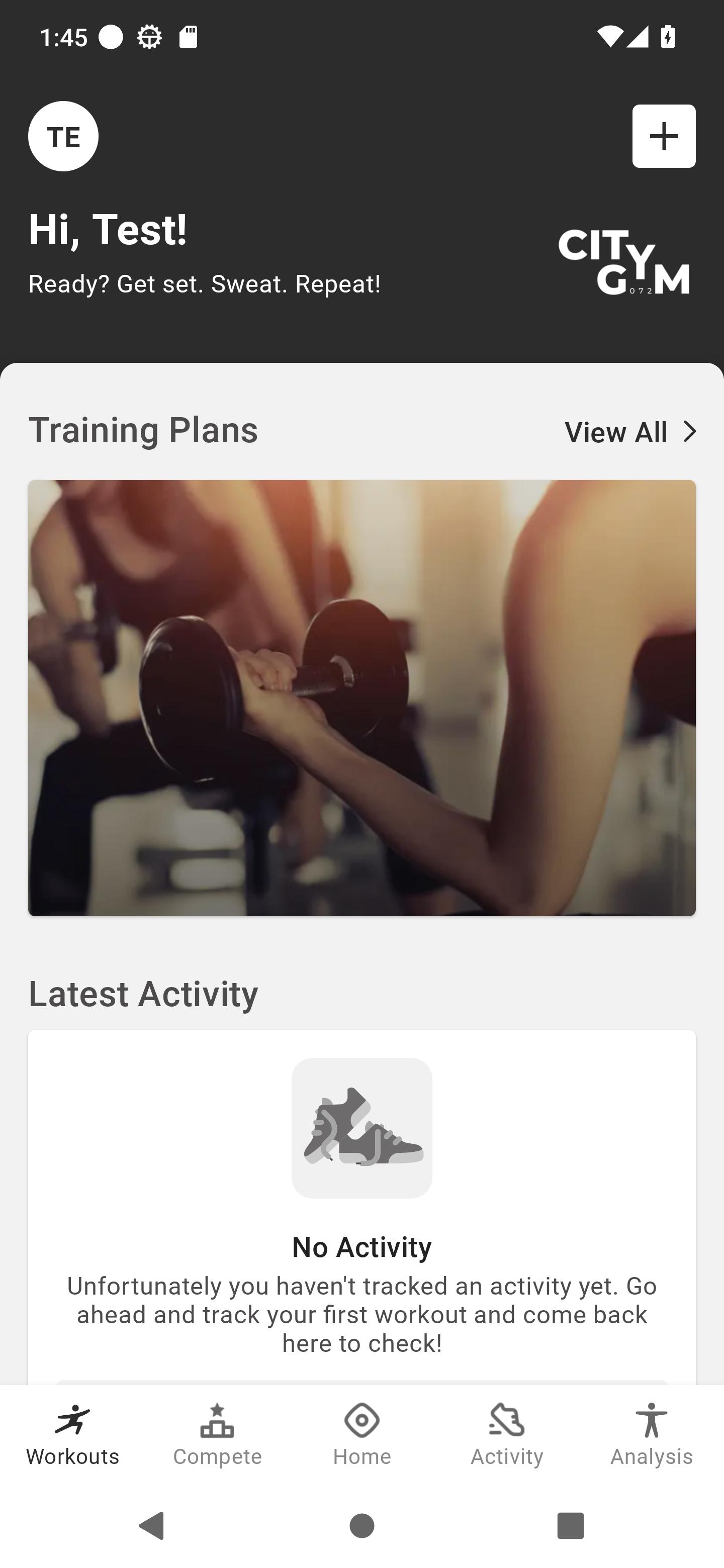Expand Training Plans via chevron arrow
The image size is (724, 1568).
click(689, 432)
